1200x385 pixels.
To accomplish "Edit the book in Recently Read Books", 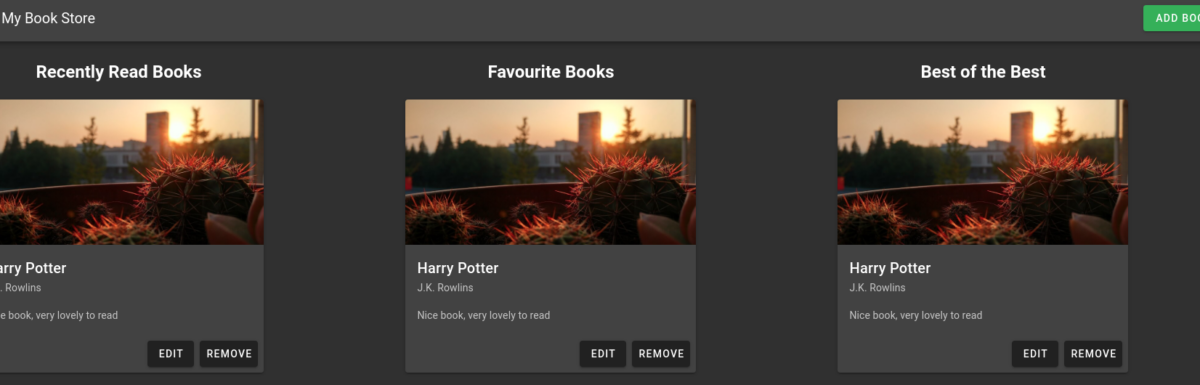I will tap(171, 353).
